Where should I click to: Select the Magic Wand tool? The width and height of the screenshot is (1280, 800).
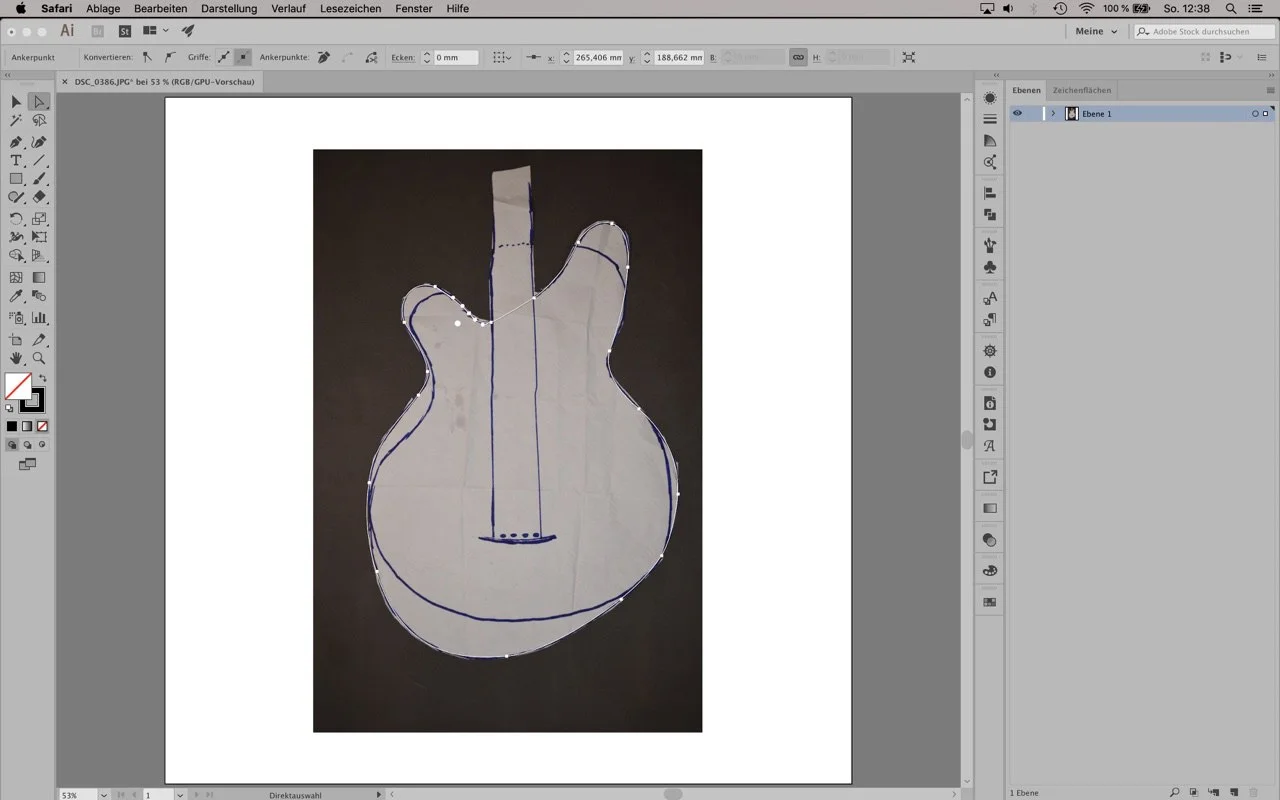(16, 121)
